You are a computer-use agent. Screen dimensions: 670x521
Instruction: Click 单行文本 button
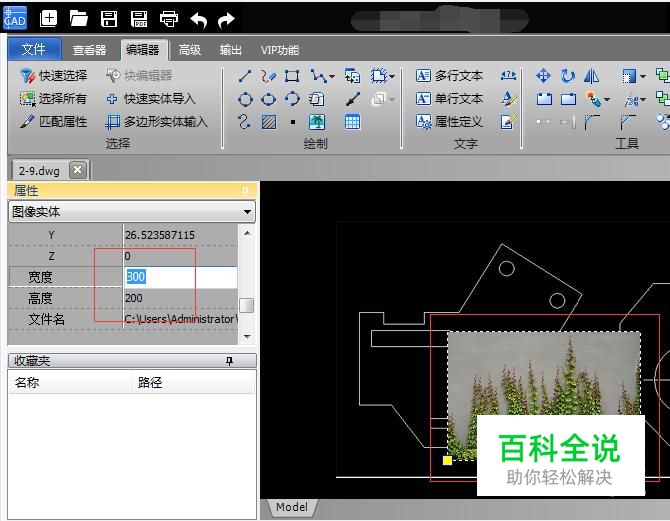450,99
